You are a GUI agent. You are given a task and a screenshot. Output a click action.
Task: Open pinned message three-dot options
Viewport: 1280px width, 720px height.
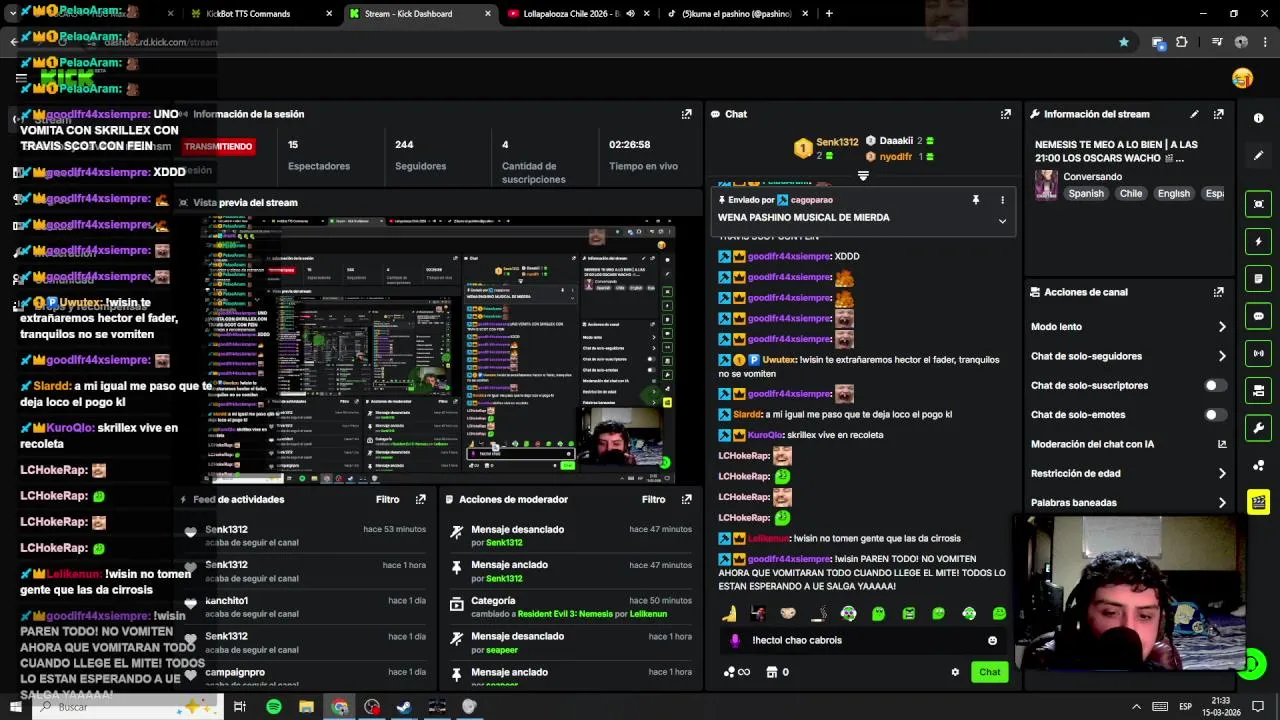click(1002, 200)
